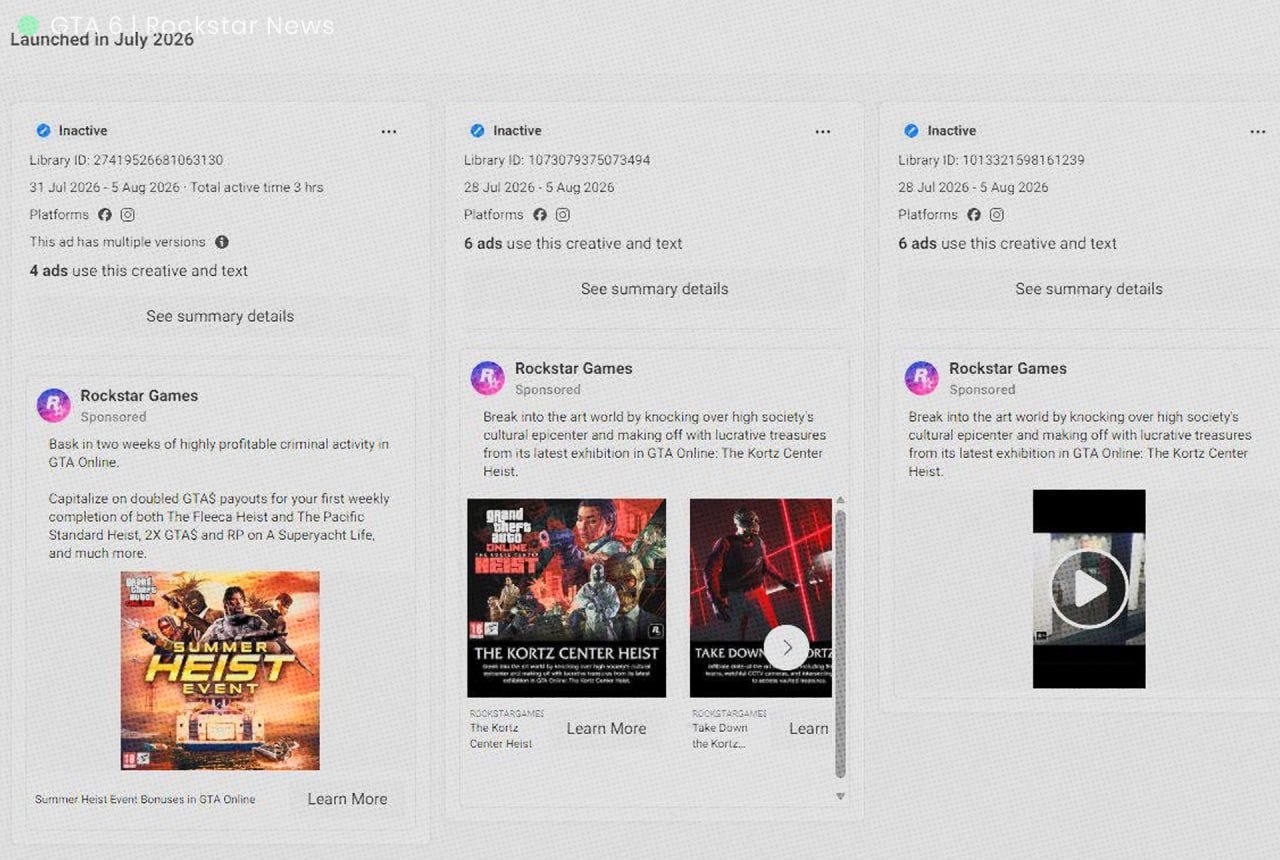
Task: Click Facebook platform icon on third card
Action: coord(974,214)
